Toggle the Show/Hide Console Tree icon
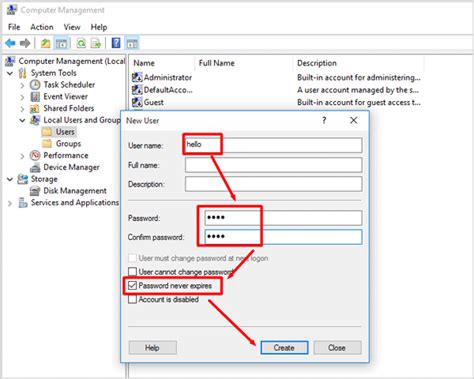 [61, 43]
